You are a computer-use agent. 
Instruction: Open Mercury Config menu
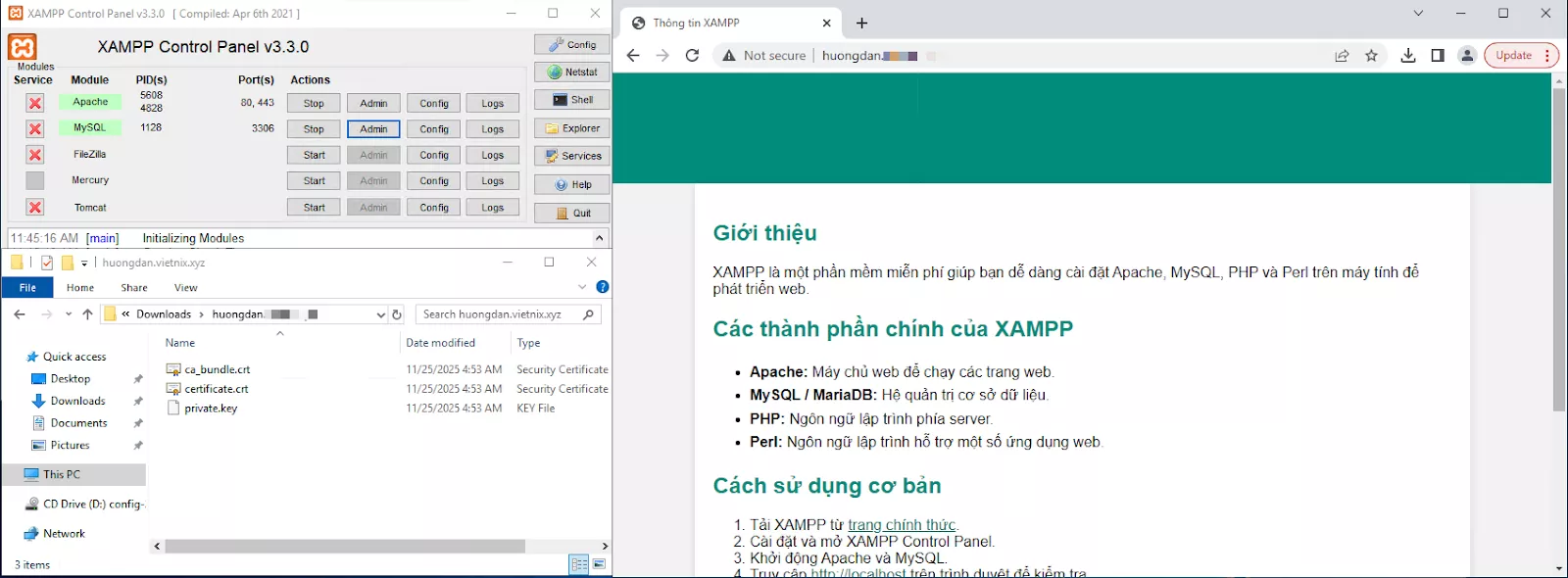click(434, 180)
